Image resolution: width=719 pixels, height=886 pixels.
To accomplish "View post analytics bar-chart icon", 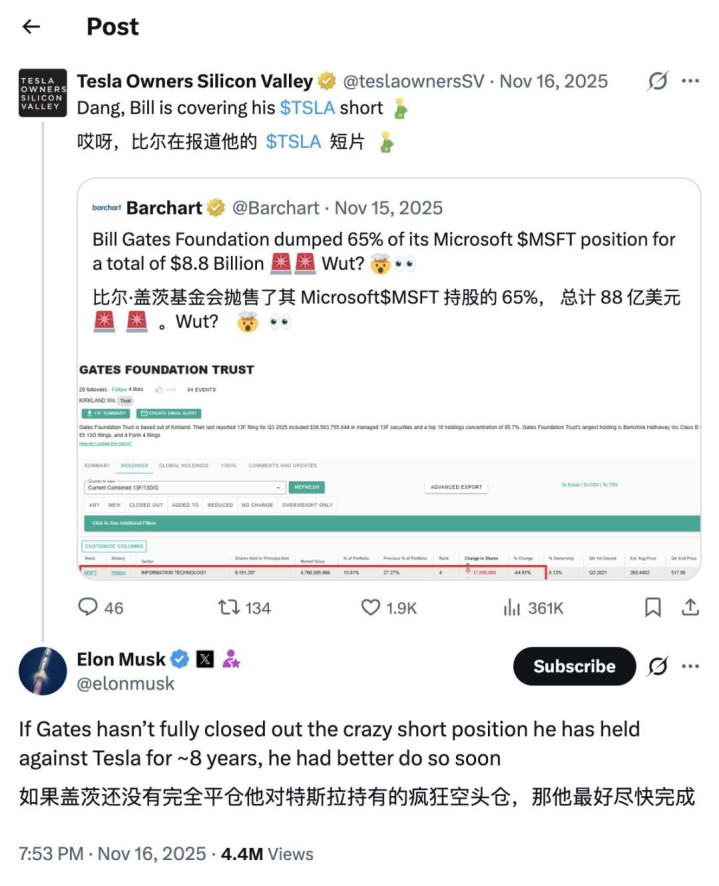I will pos(513,607).
